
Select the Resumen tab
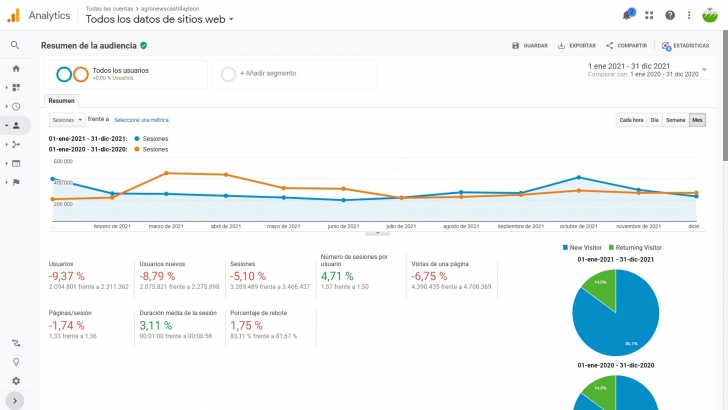(x=62, y=101)
